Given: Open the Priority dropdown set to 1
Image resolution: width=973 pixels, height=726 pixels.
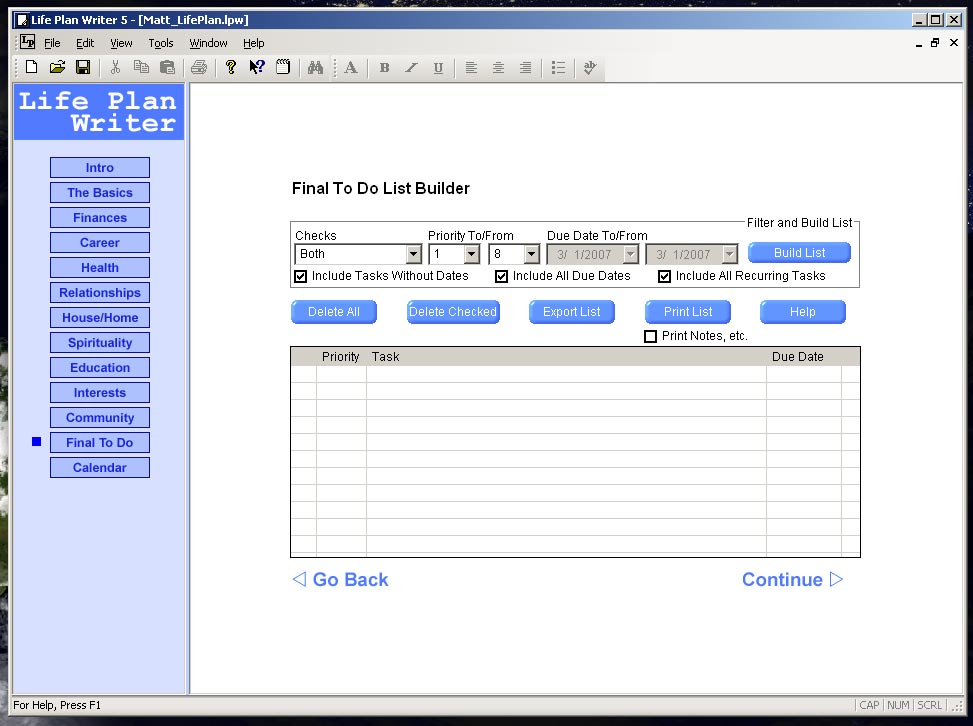Looking at the screenshot, I should coord(472,254).
